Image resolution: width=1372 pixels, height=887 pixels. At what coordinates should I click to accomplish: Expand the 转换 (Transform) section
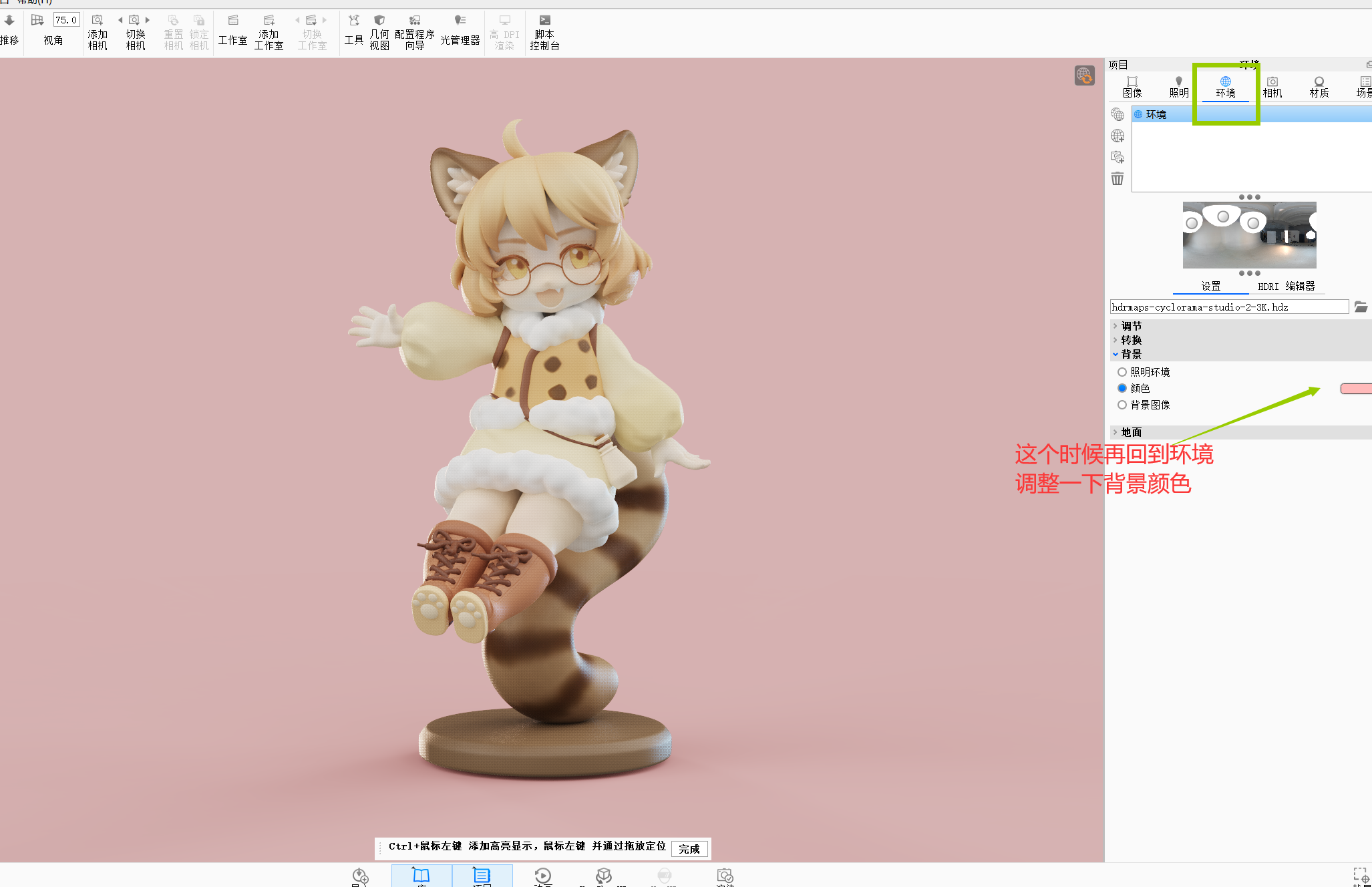click(1131, 340)
